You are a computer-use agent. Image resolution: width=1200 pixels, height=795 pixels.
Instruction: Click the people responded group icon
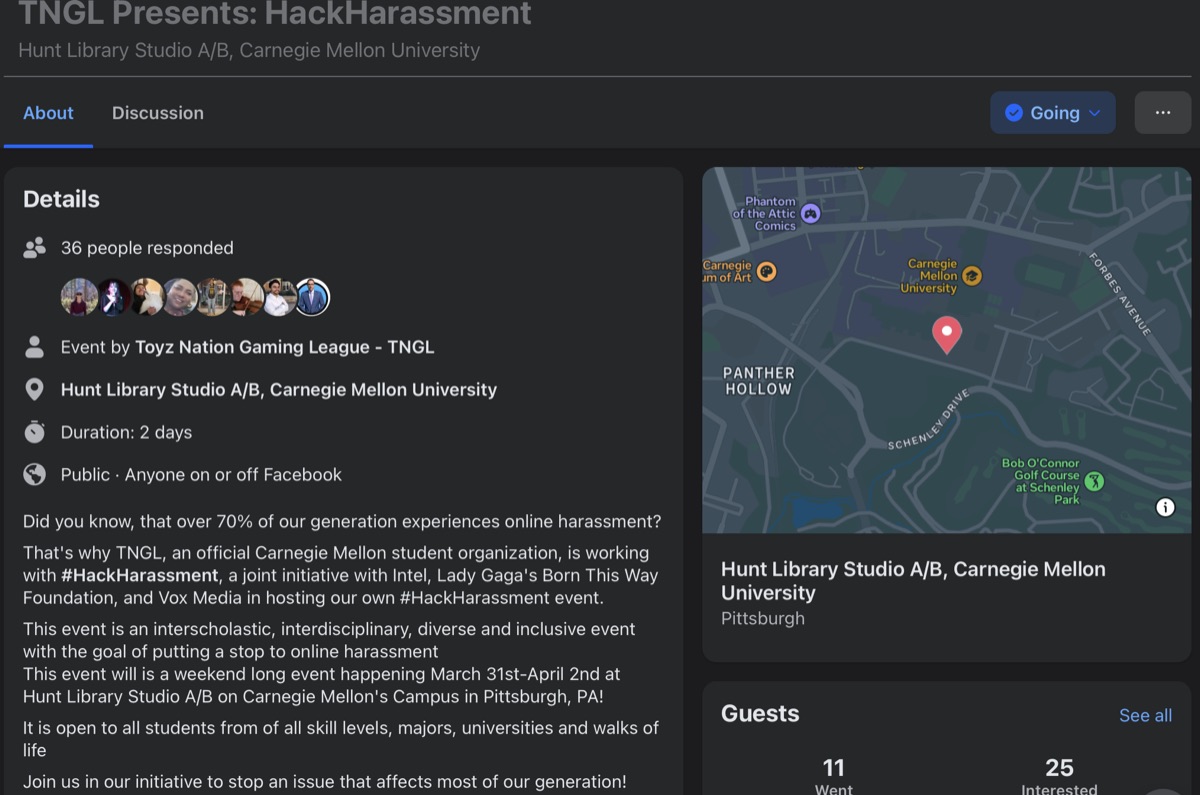click(x=35, y=248)
